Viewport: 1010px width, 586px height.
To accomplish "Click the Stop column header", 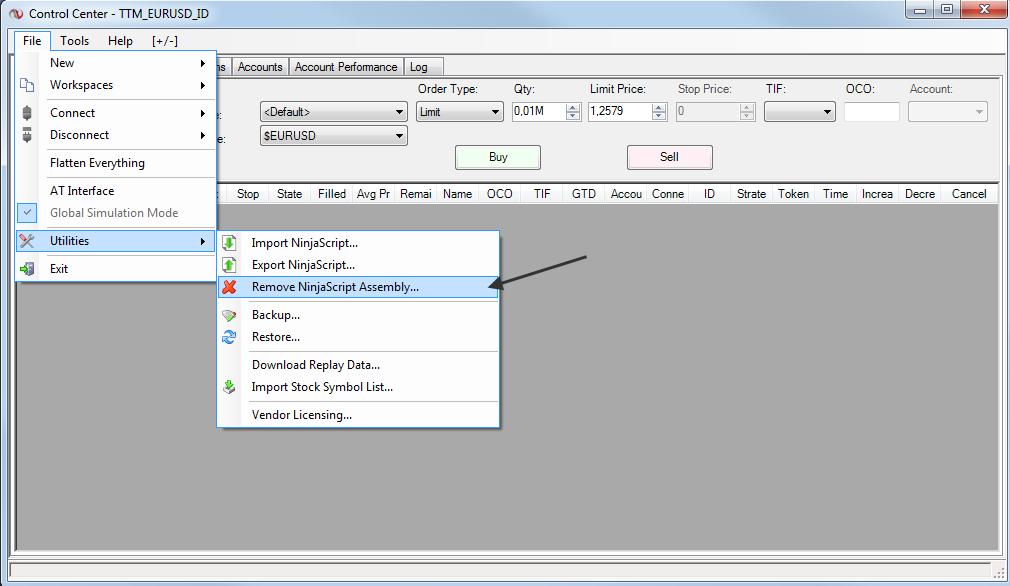I will [247, 194].
